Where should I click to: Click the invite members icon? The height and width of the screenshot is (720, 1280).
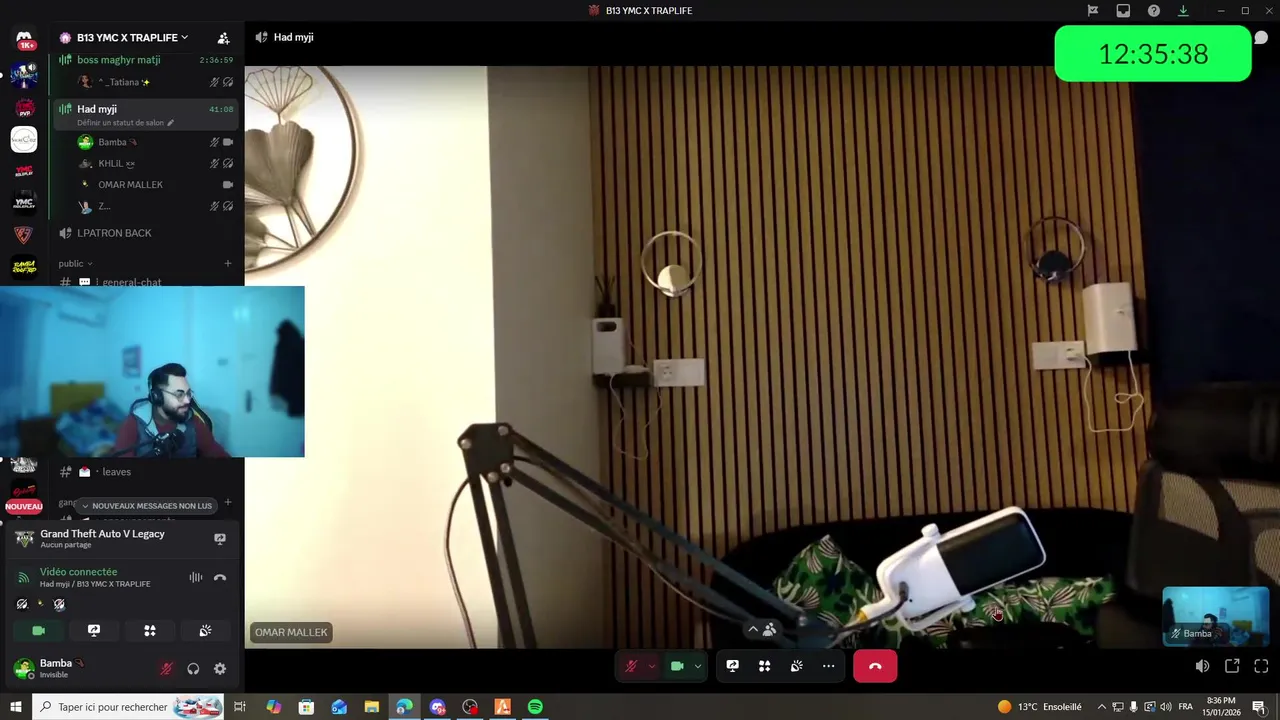[223, 38]
